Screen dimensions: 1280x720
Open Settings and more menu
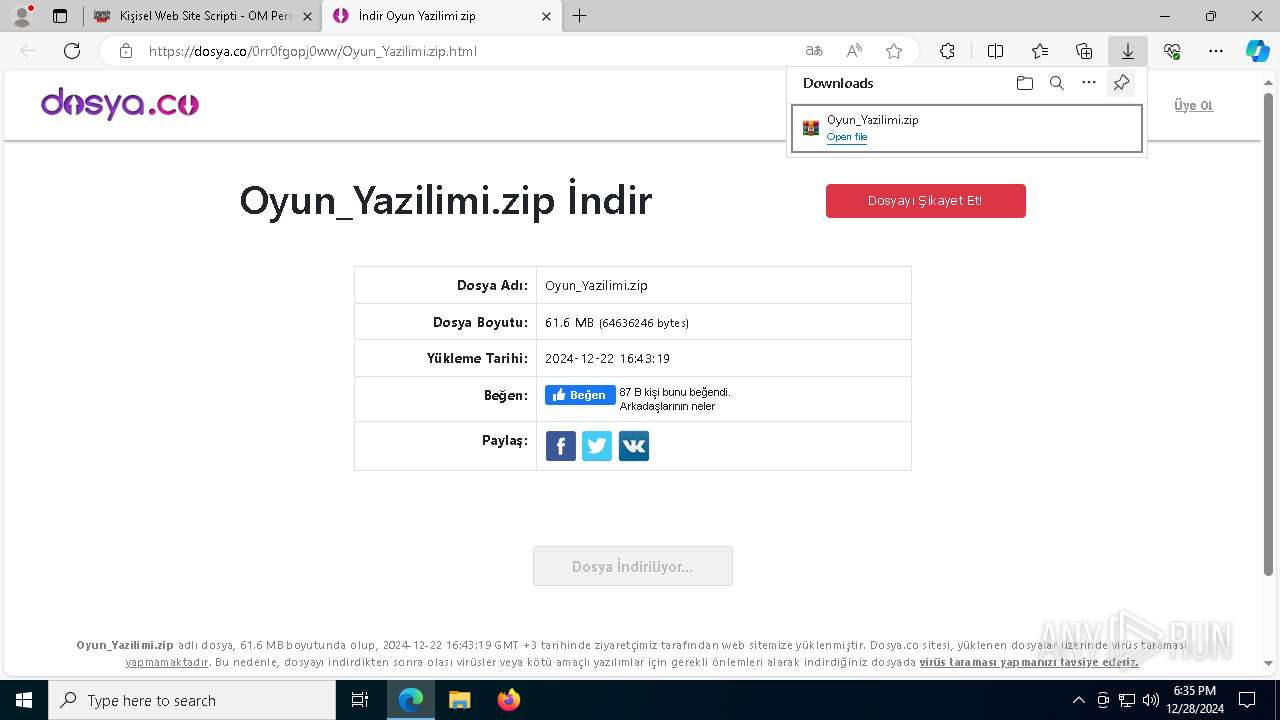pos(1216,51)
